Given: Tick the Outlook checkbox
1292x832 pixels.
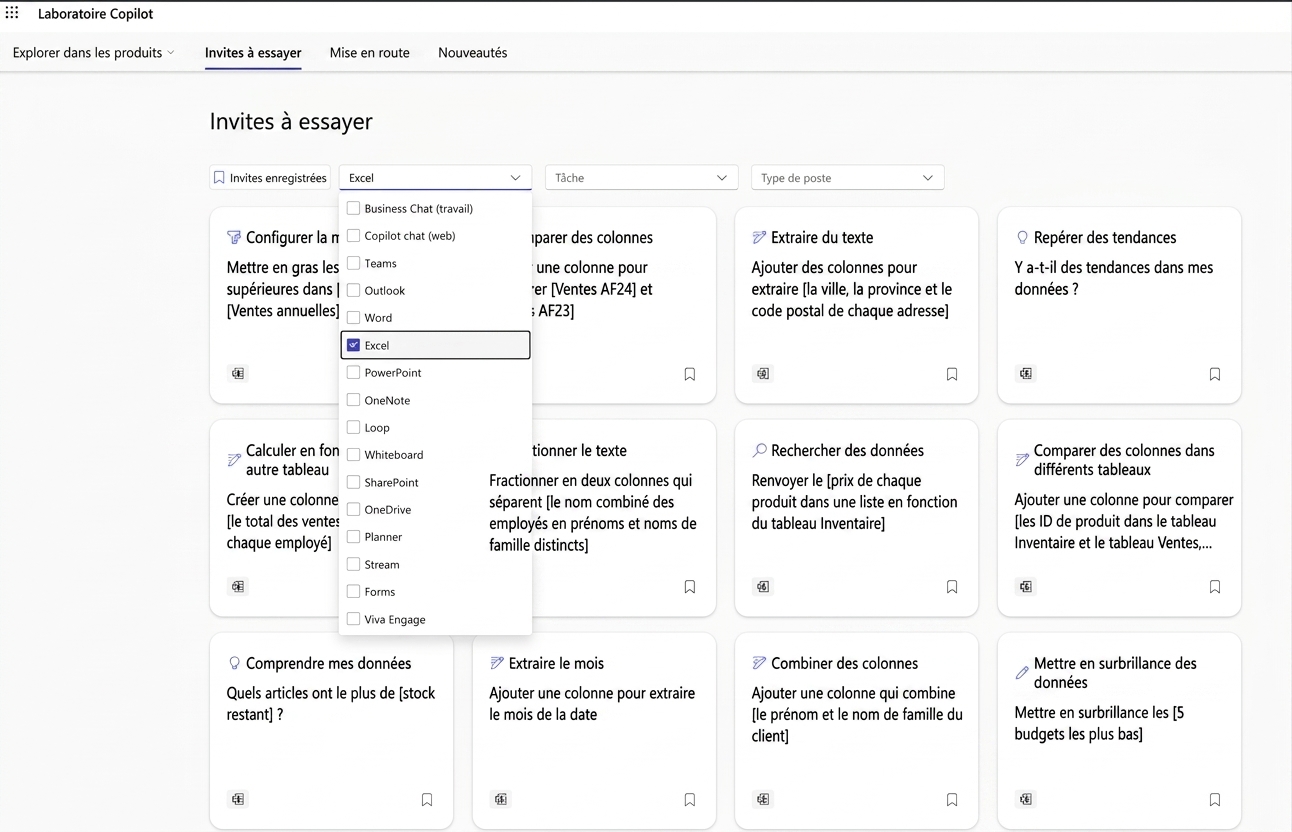Looking at the screenshot, I should click(x=353, y=290).
